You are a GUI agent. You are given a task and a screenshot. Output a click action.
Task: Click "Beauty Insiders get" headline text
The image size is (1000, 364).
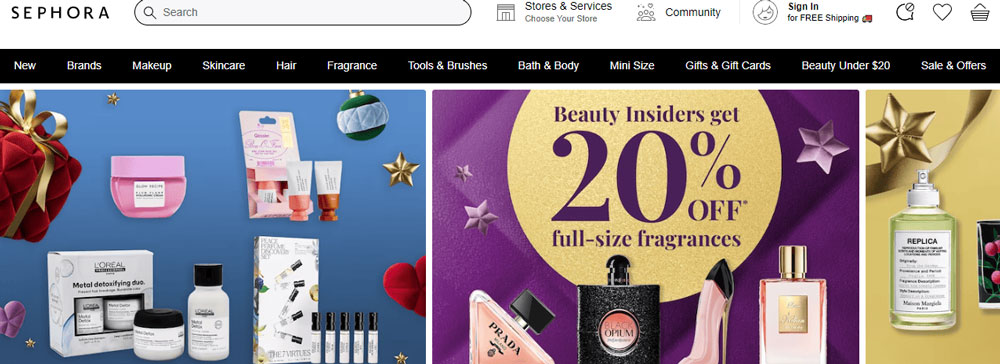(x=646, y=115)
